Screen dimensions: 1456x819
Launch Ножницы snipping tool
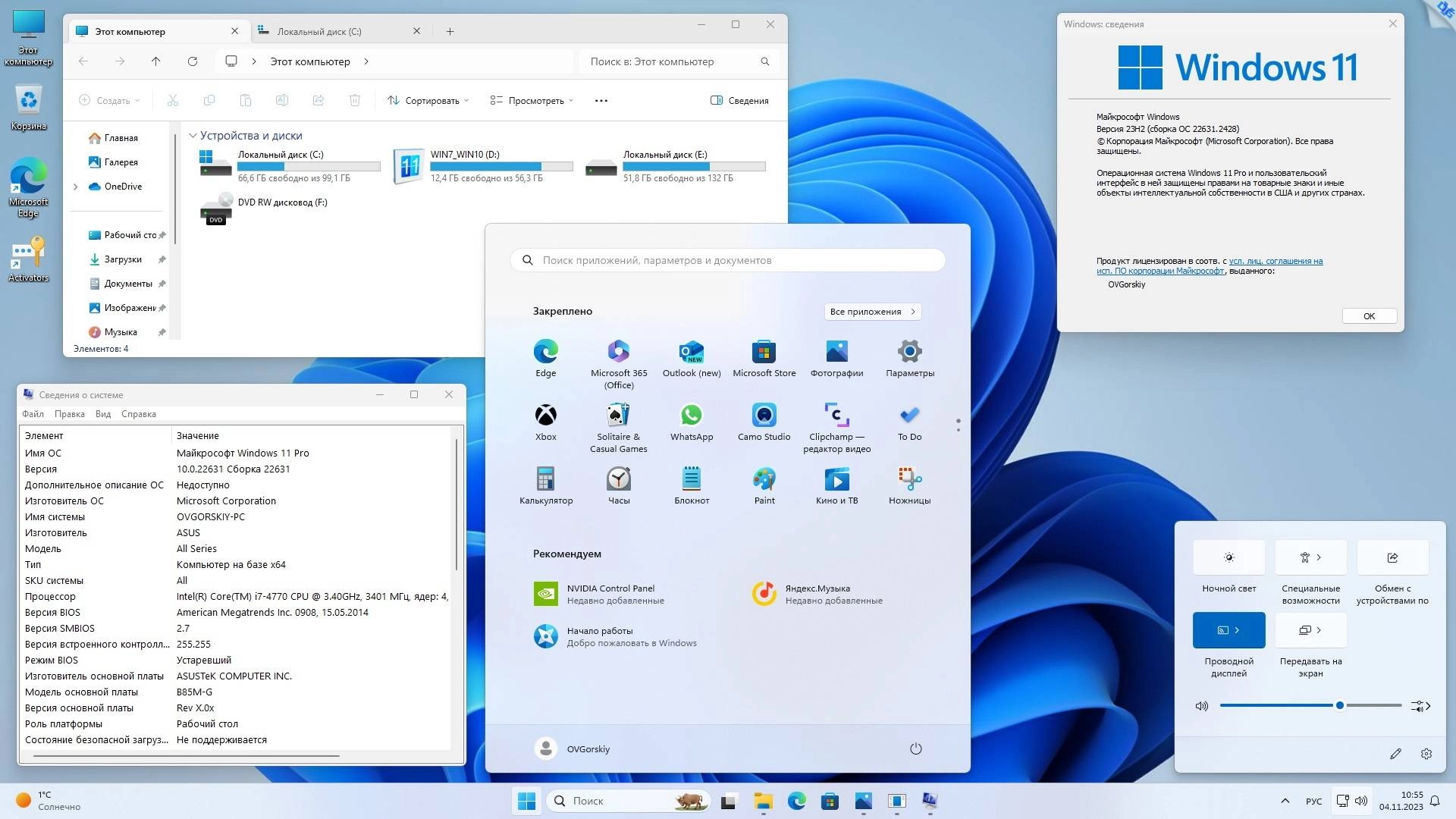pyautogui.click(x=909, y=485)
